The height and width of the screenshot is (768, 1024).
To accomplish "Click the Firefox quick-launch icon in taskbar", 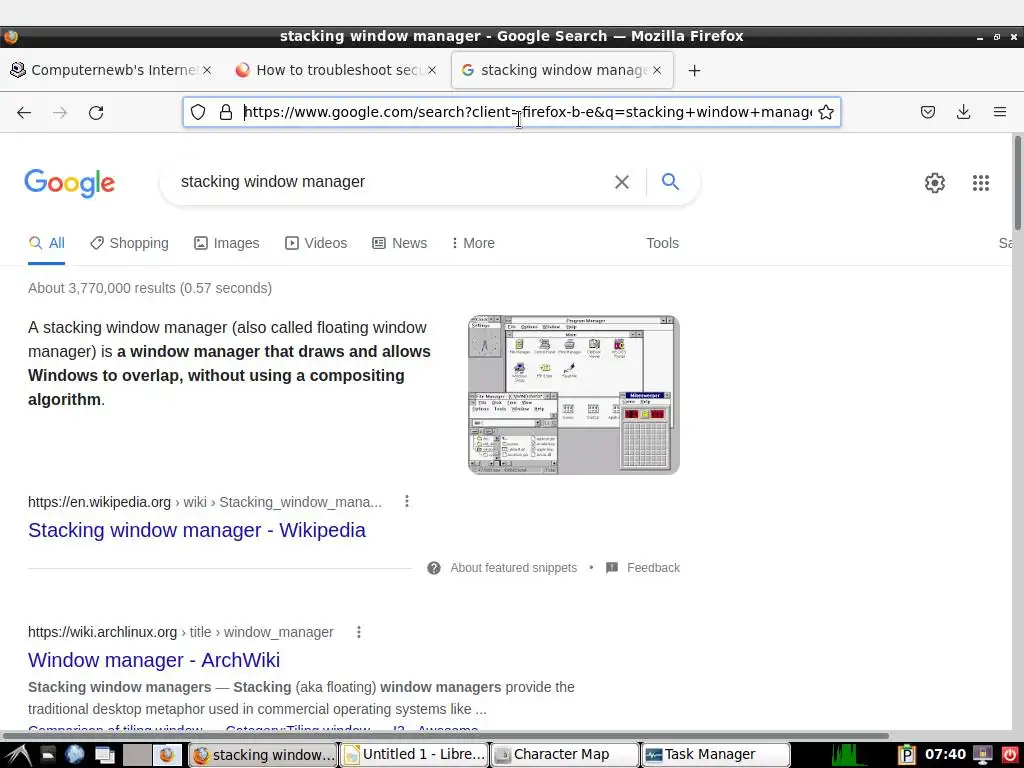I will 167,755.
